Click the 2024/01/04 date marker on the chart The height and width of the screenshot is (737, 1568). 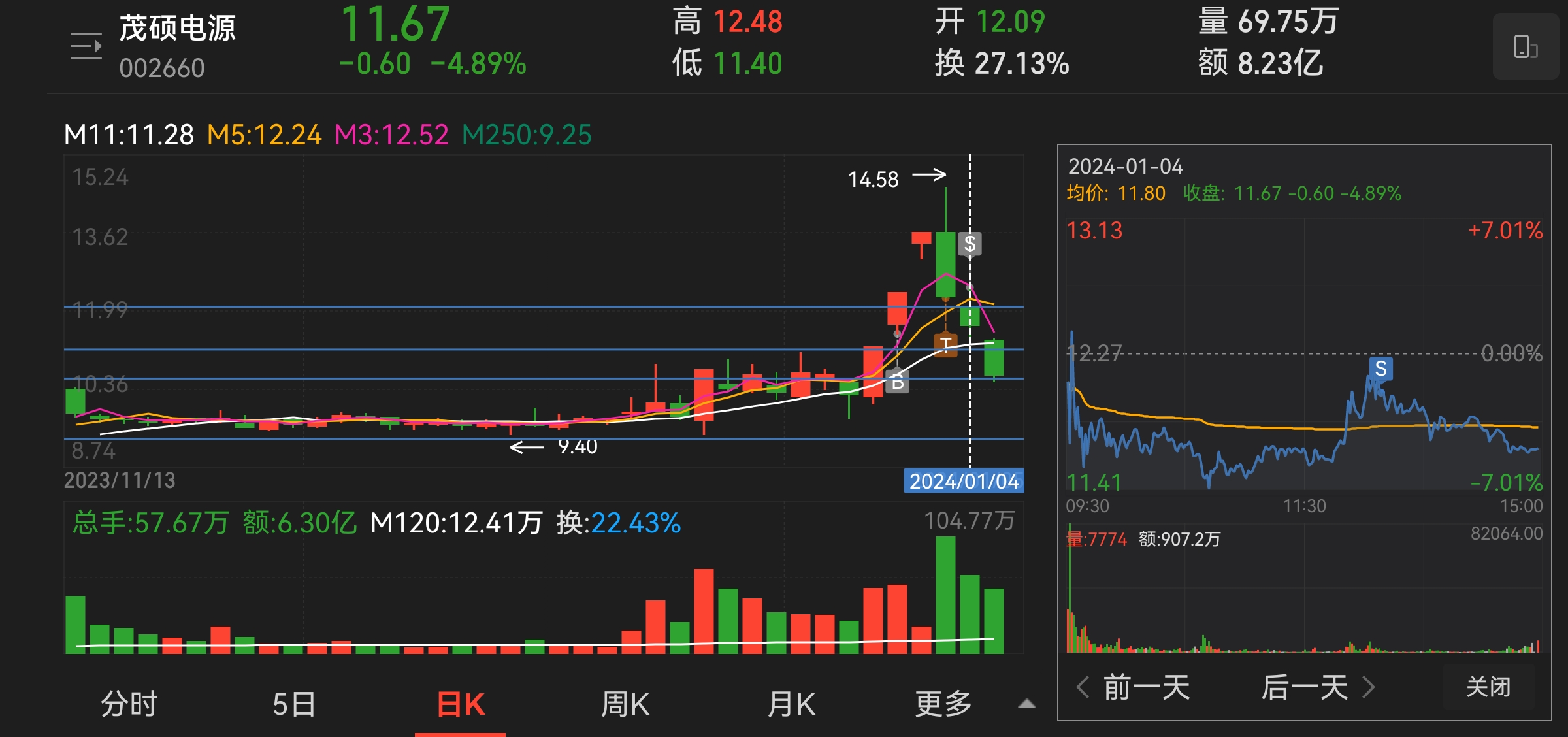(964, 482)
